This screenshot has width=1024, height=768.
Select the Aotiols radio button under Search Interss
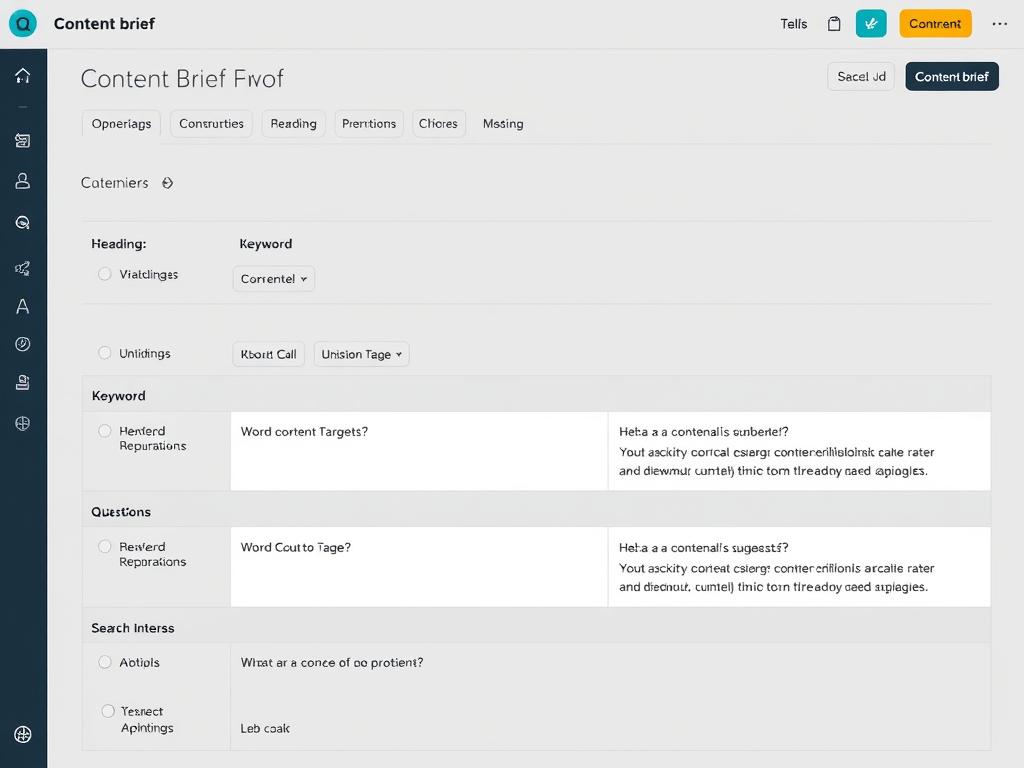(x=105, y=662)
